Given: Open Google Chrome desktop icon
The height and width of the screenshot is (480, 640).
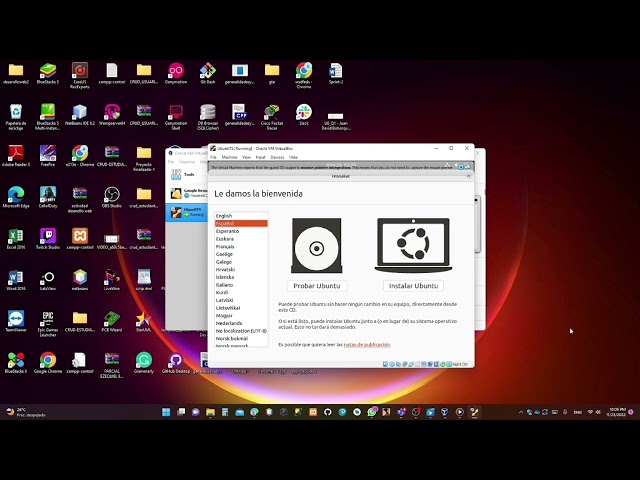Looking at the screenshot, I should tap(48, 362).
